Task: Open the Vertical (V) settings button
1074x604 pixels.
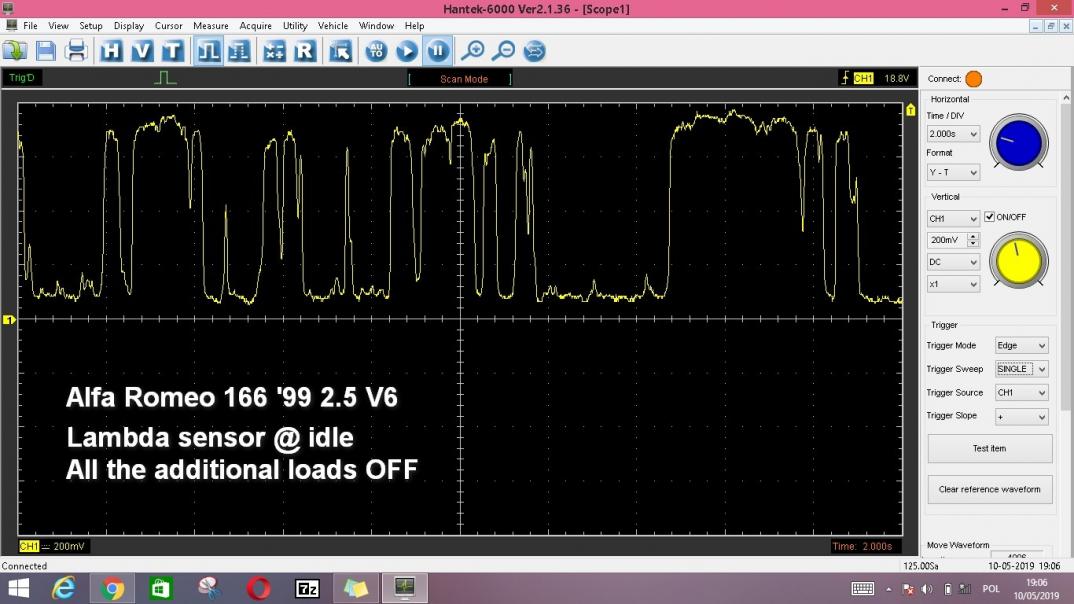Action: (142, 51)
